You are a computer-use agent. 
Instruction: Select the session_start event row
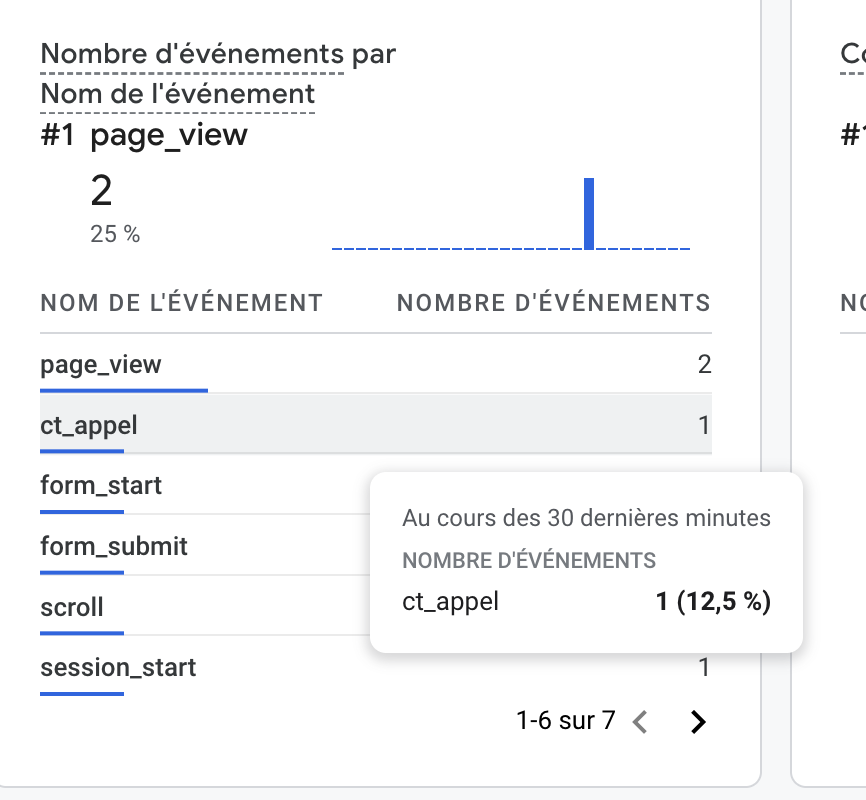coord(376,667)
